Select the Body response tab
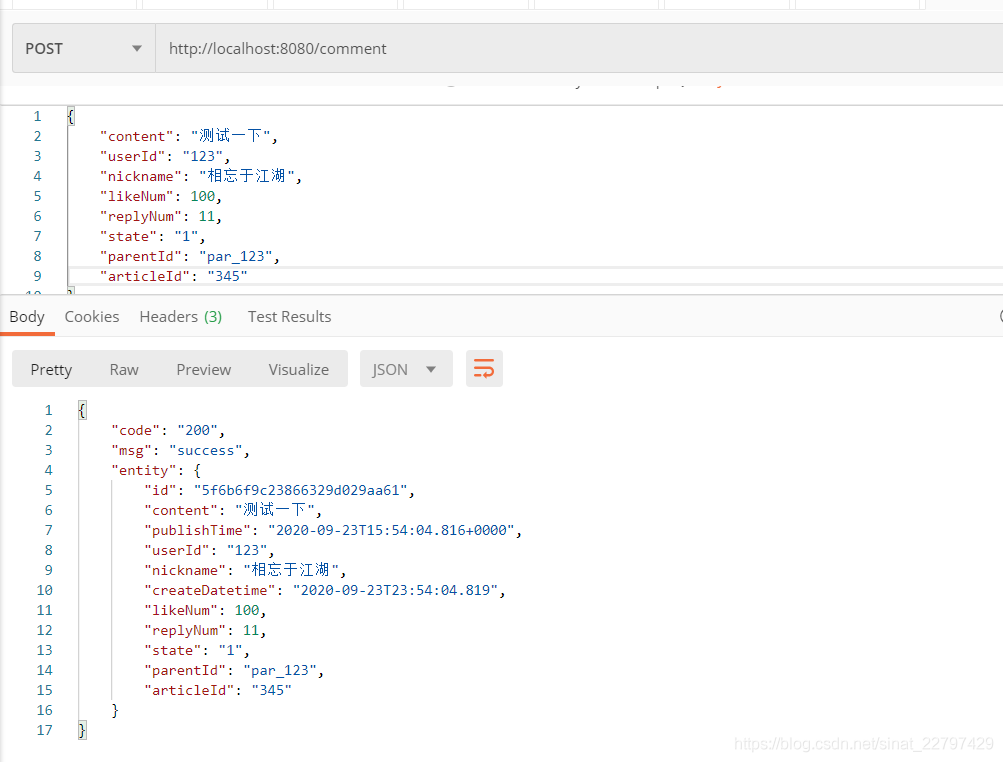 [26, 316]
